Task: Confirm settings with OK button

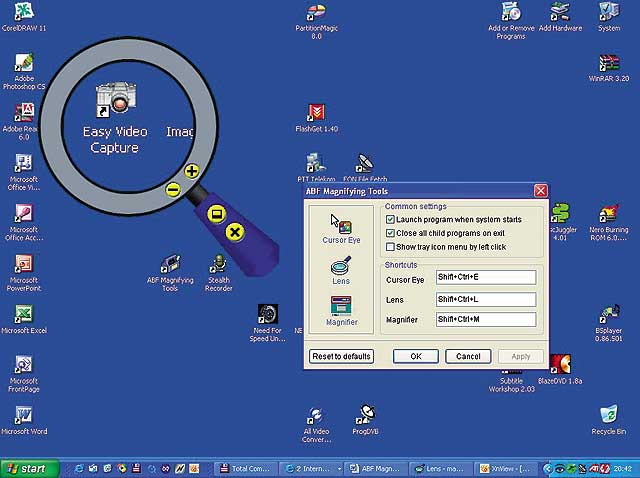Action: [416, 356]
